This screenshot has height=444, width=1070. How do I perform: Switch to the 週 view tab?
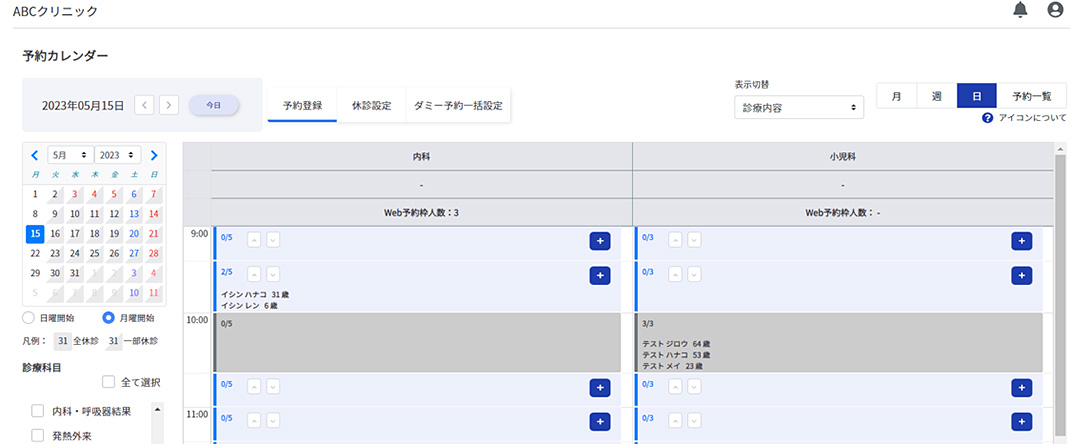936,96
